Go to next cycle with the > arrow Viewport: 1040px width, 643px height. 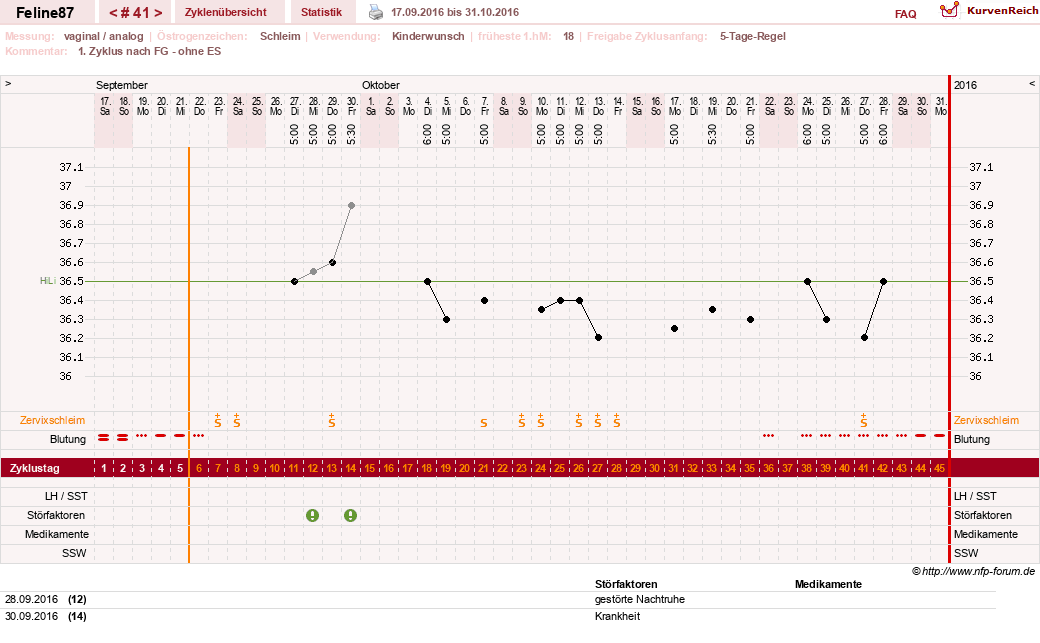coord(158,13)
